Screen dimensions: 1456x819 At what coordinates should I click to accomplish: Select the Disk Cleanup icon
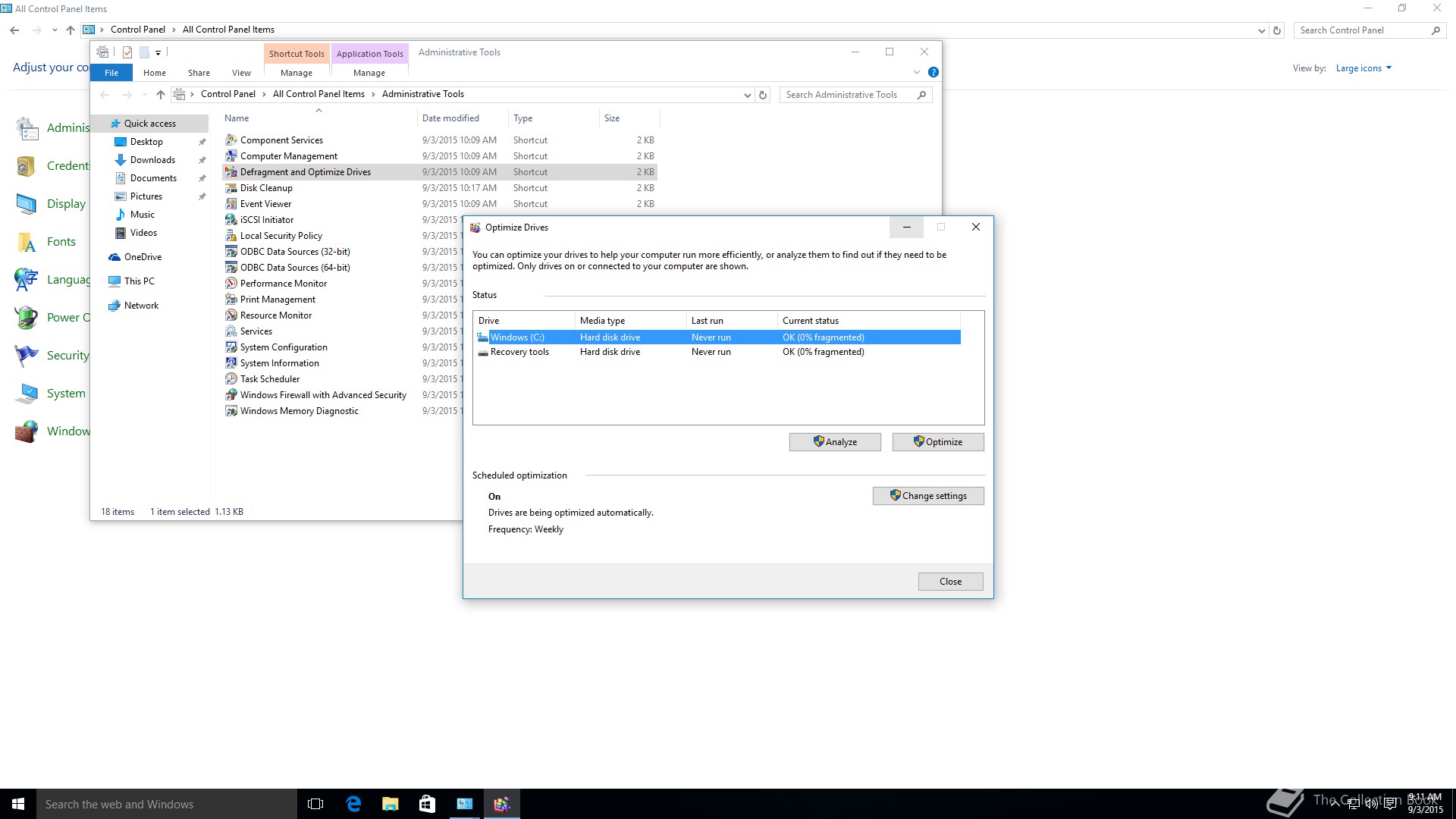pyautogui.click(x=231, y=188)
